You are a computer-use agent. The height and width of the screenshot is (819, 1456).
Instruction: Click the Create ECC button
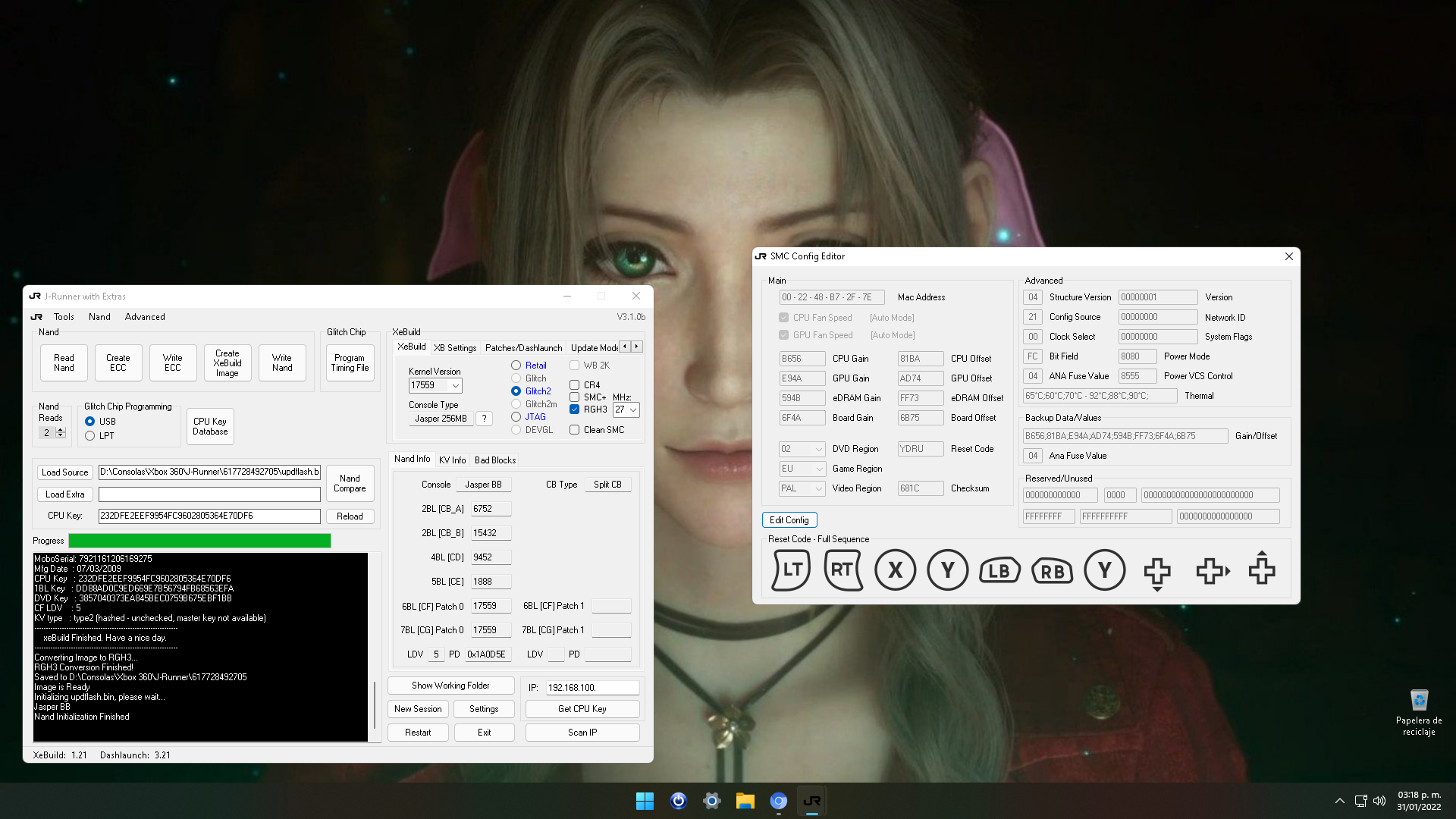pos(118,362)
